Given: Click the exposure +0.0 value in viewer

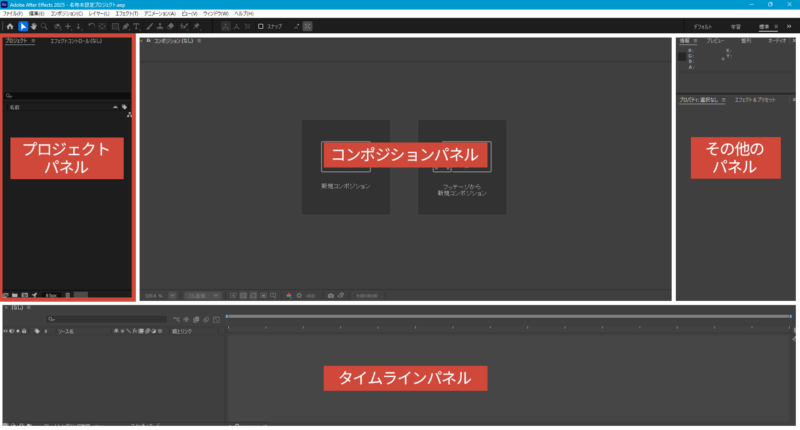Looking at the screenshot, I should [310, 296].
